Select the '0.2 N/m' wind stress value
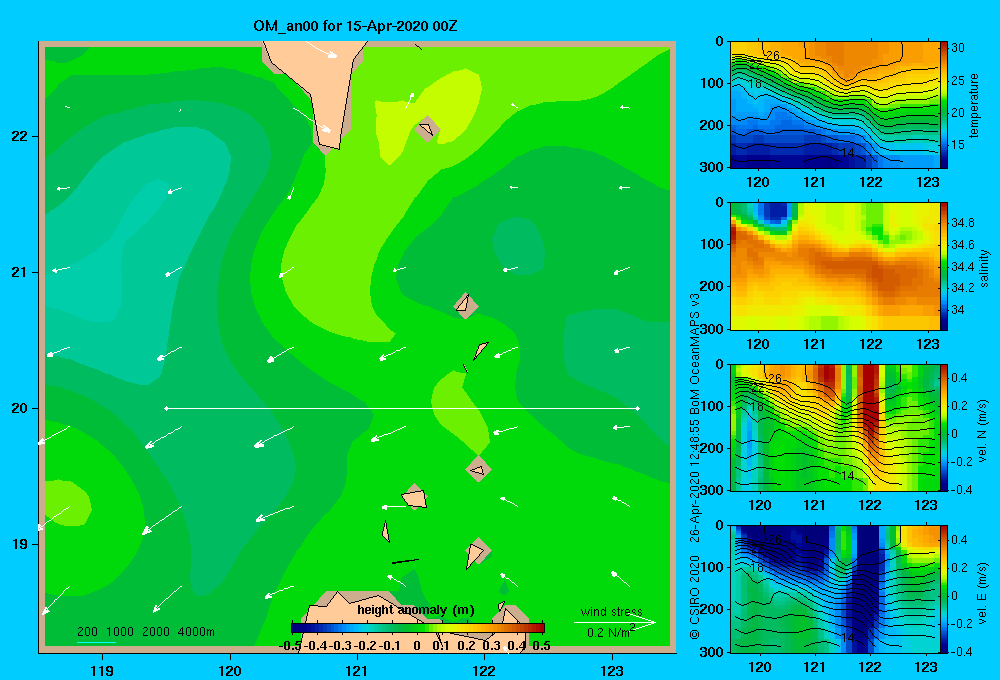The height and width of the screenshot is (680, 1000). 610,632
